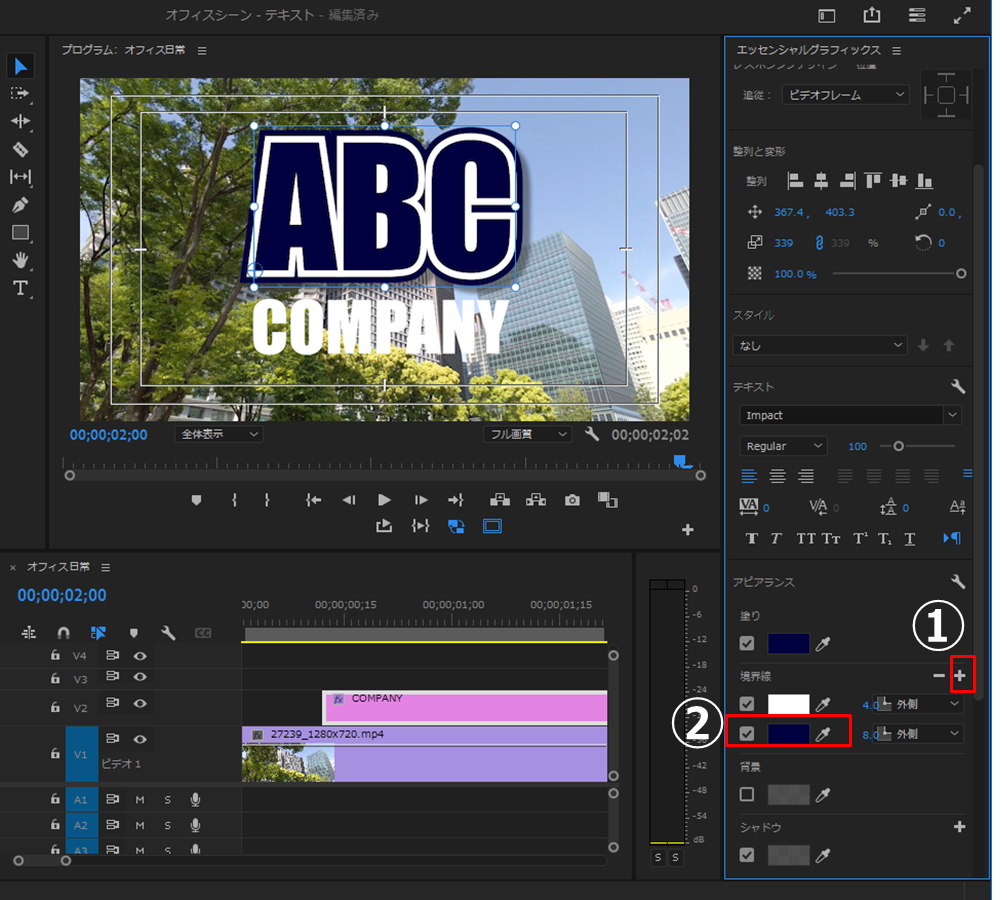
Task: Click the stroke color eyedropper in the red box
Action: pyautogui.click(x=823, y=734)
